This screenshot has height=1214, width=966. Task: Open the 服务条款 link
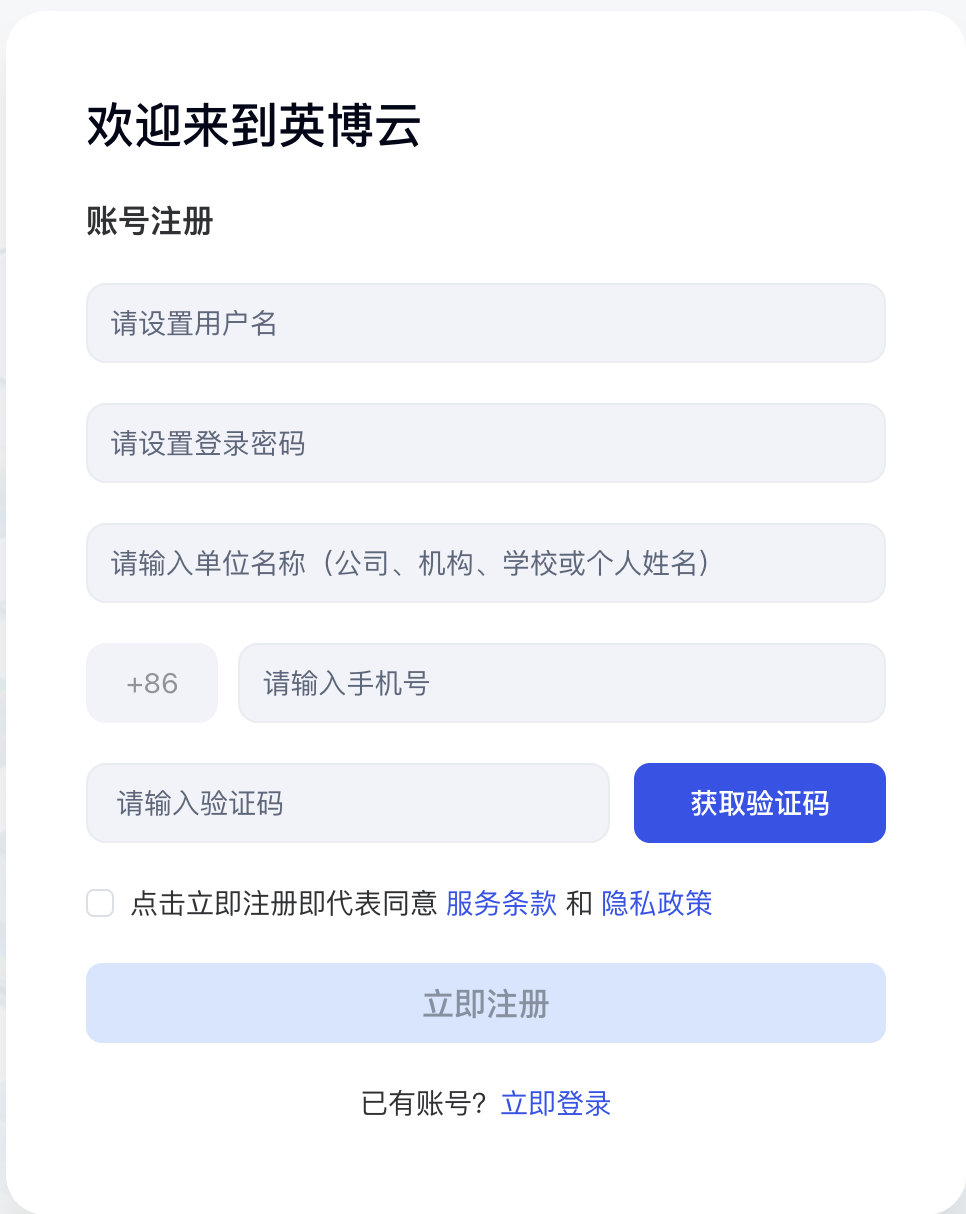pyautogui.click(x=501, y=904)
